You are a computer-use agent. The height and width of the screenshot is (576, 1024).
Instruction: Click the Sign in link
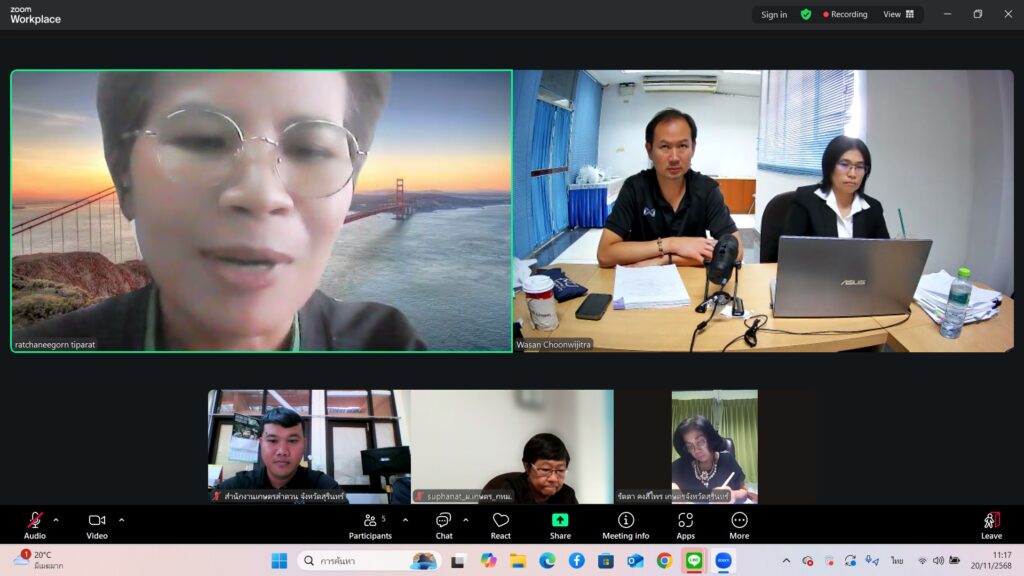(774, 15)
